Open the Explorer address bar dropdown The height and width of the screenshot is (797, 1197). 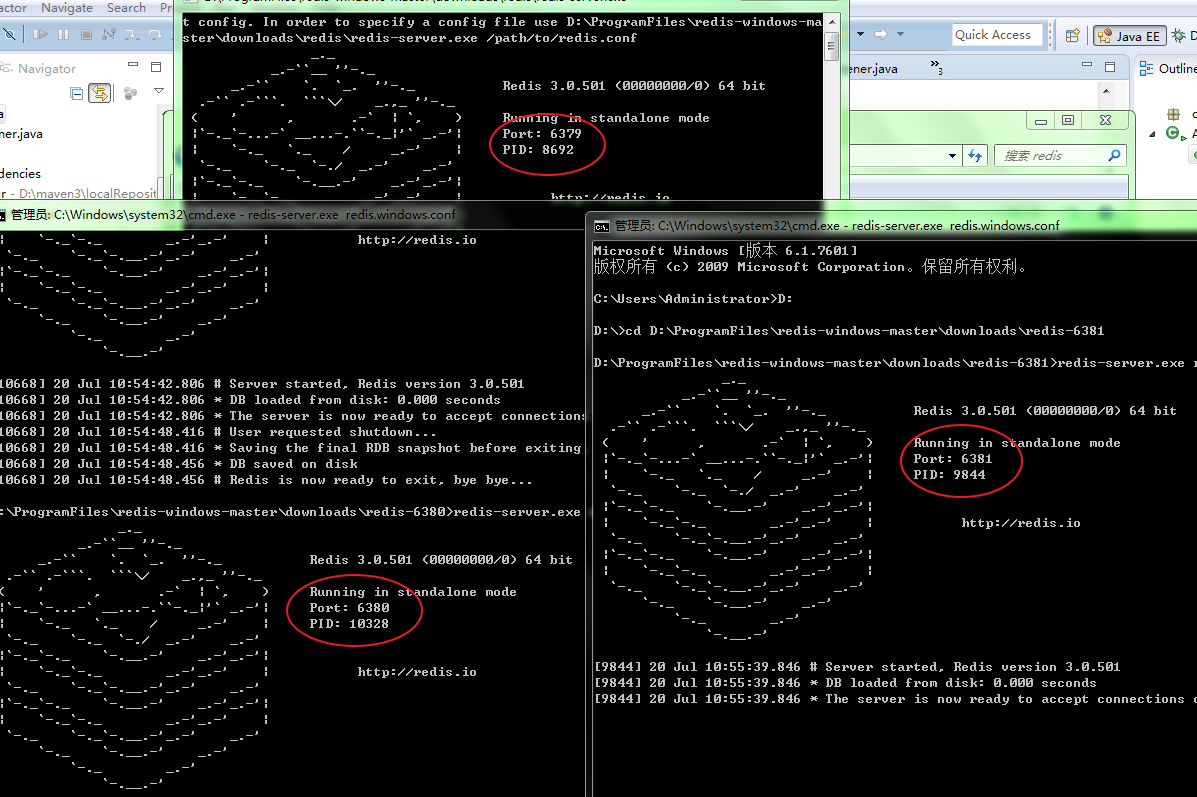(953, 156)
